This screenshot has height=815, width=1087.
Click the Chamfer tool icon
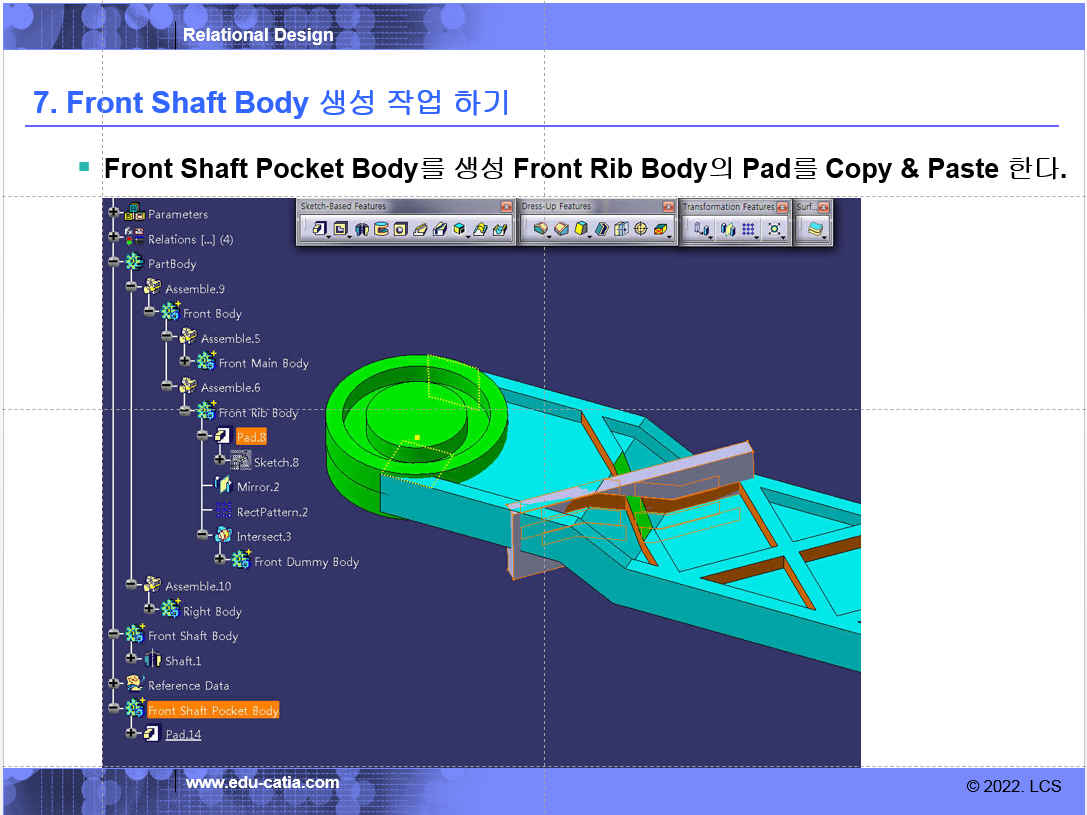pos(561,230)
